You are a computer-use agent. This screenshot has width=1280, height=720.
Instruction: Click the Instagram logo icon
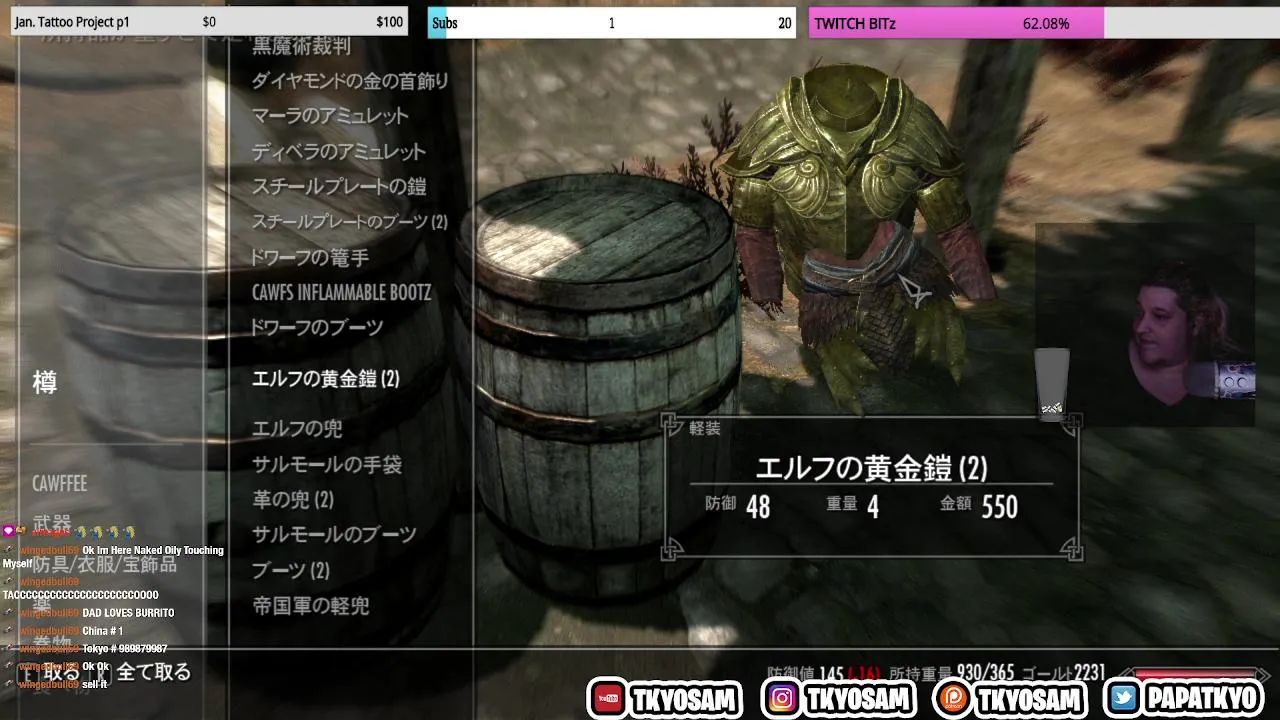(782, 699)
